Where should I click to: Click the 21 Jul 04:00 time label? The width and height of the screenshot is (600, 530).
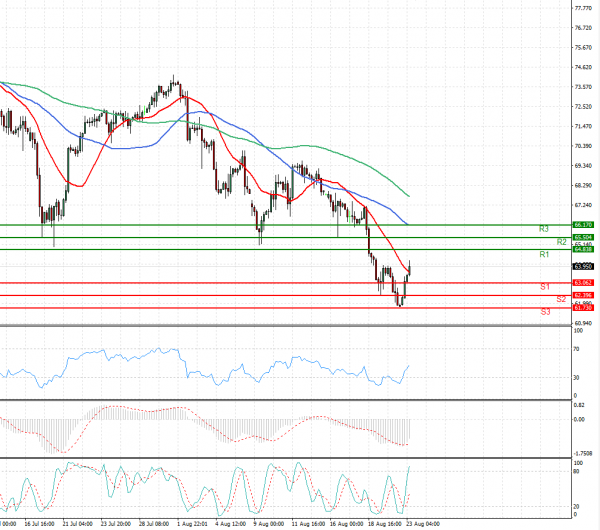(x=77, y=523)
